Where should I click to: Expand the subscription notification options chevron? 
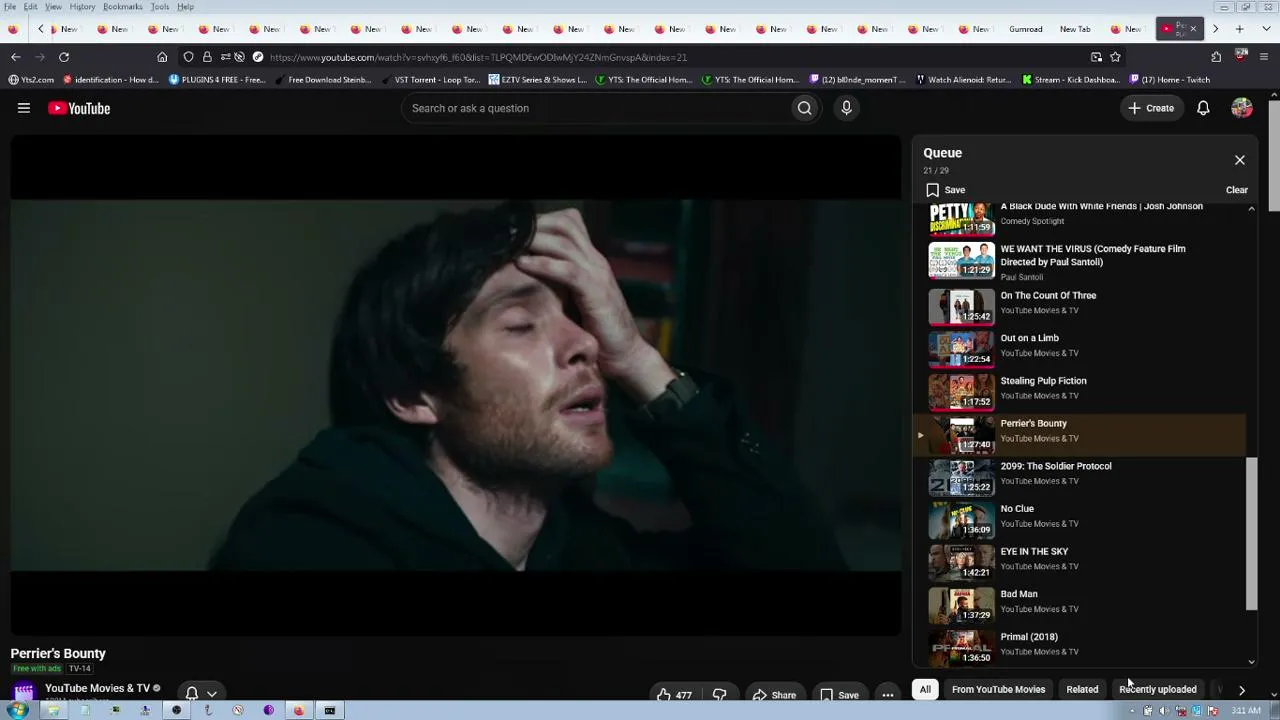click(212, 693)
